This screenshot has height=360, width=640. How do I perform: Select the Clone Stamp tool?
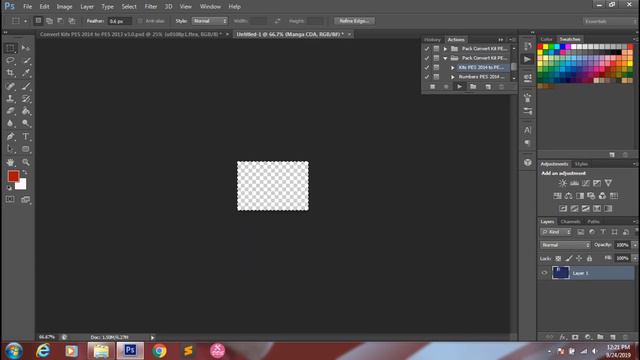click(11, 98)
